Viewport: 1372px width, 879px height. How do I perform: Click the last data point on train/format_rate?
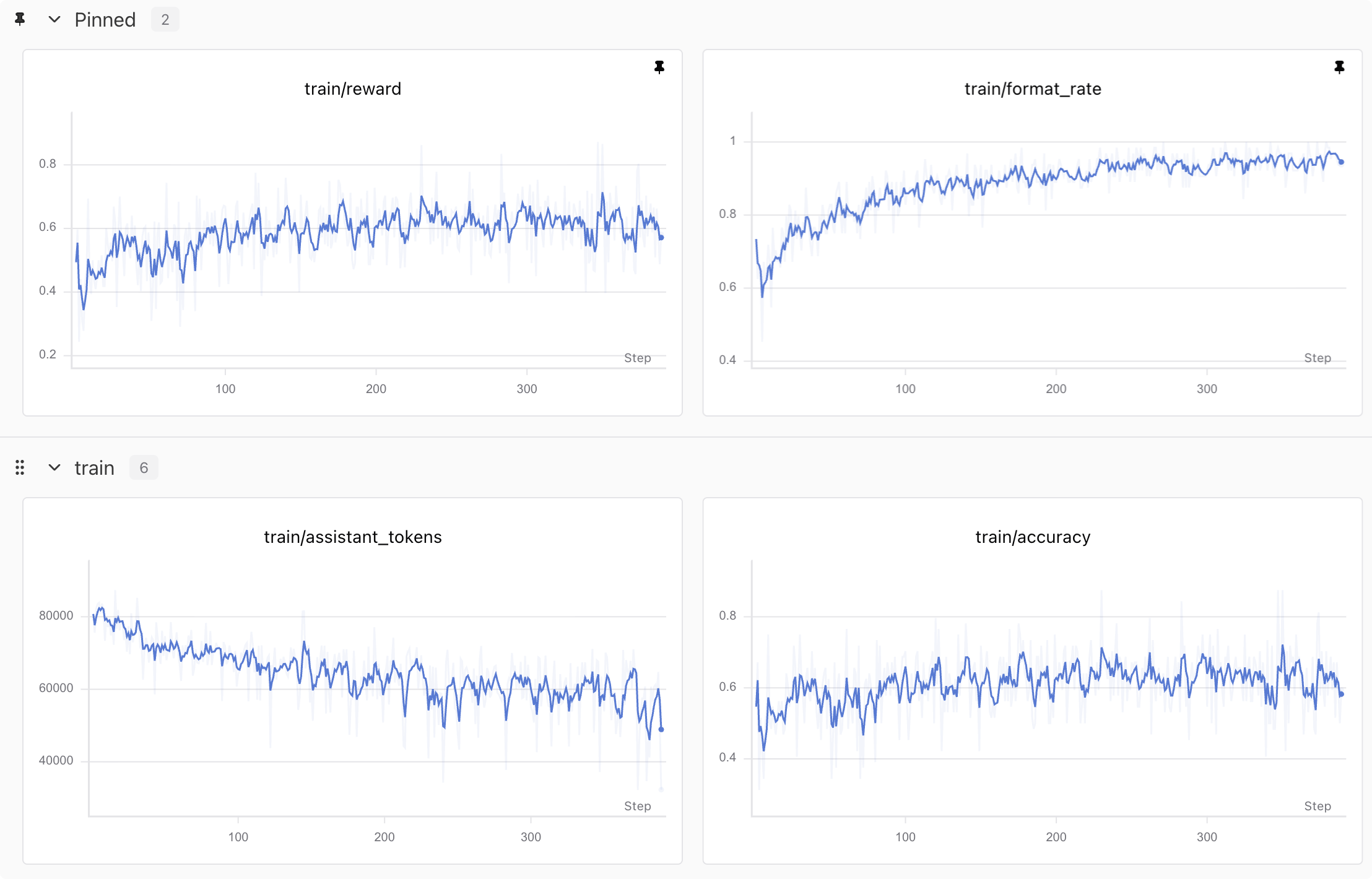point(1342,162)
